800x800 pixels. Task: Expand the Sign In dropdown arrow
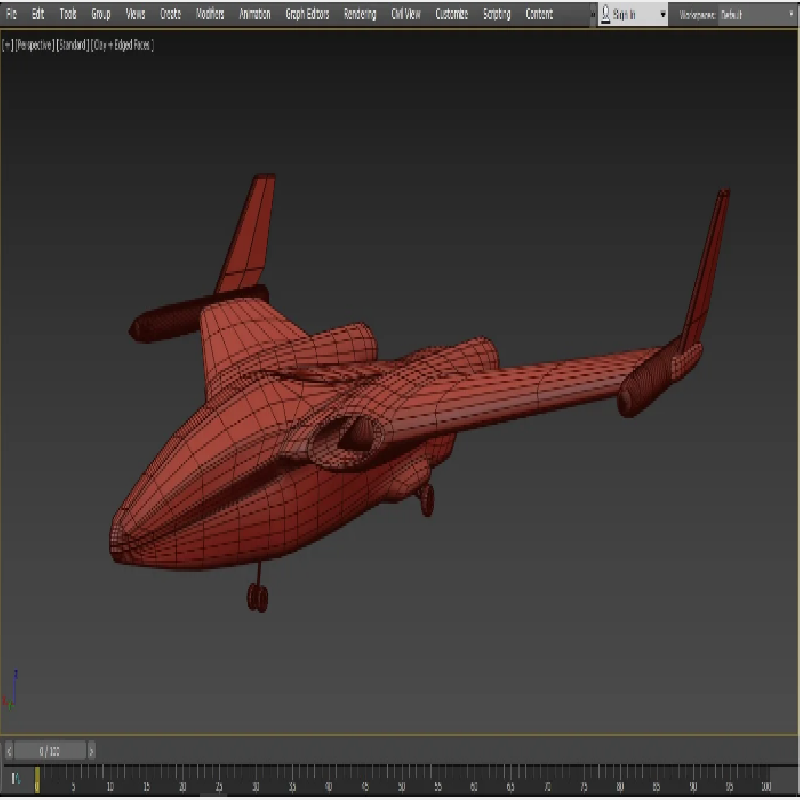click(x=662, y=15)
